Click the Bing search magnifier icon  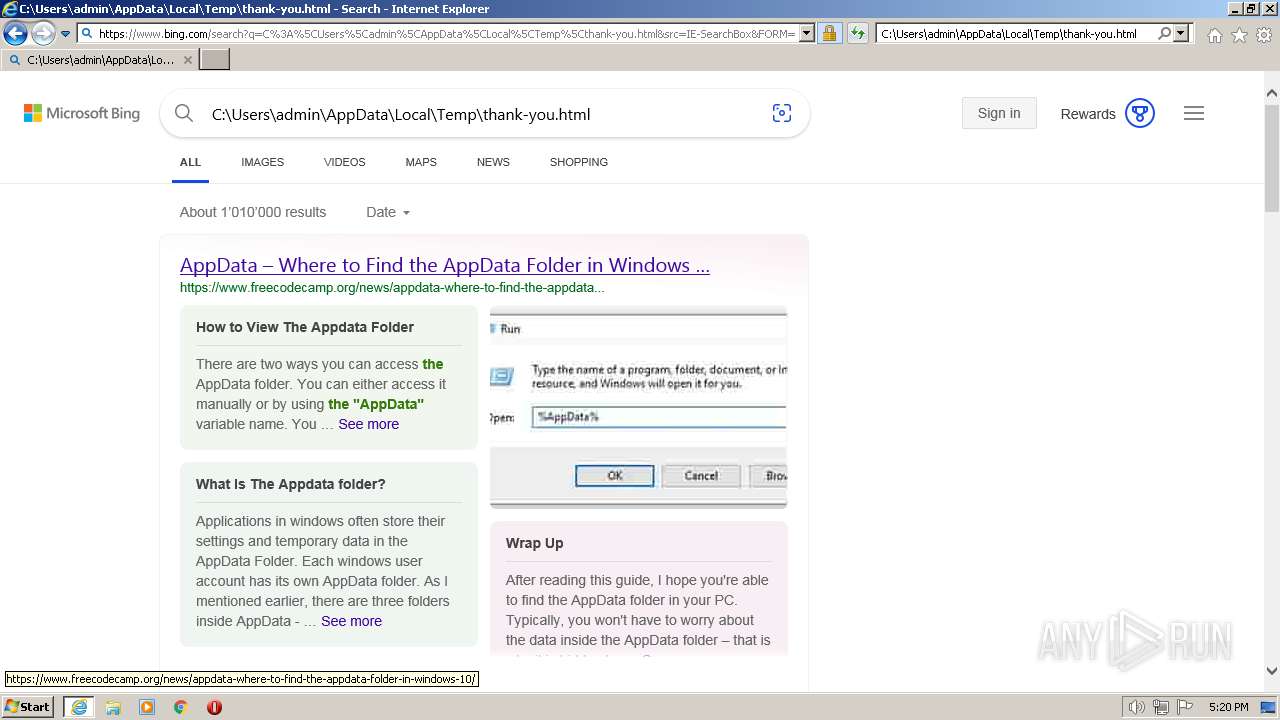pos(184,114)
